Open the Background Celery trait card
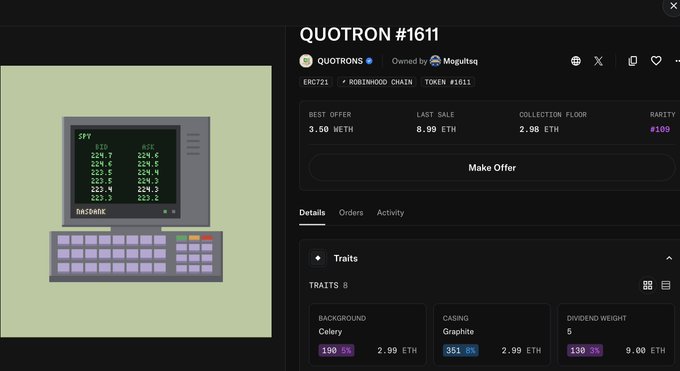This screenshot has width=680, height=371. pyautogui.click(x=367, y=335)
